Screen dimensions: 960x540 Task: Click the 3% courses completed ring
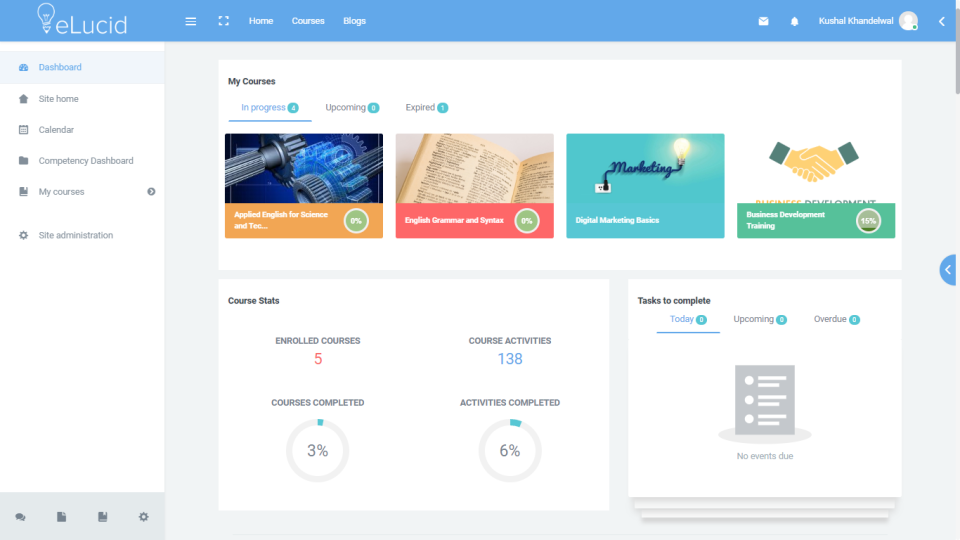click(x=318, y=451)
